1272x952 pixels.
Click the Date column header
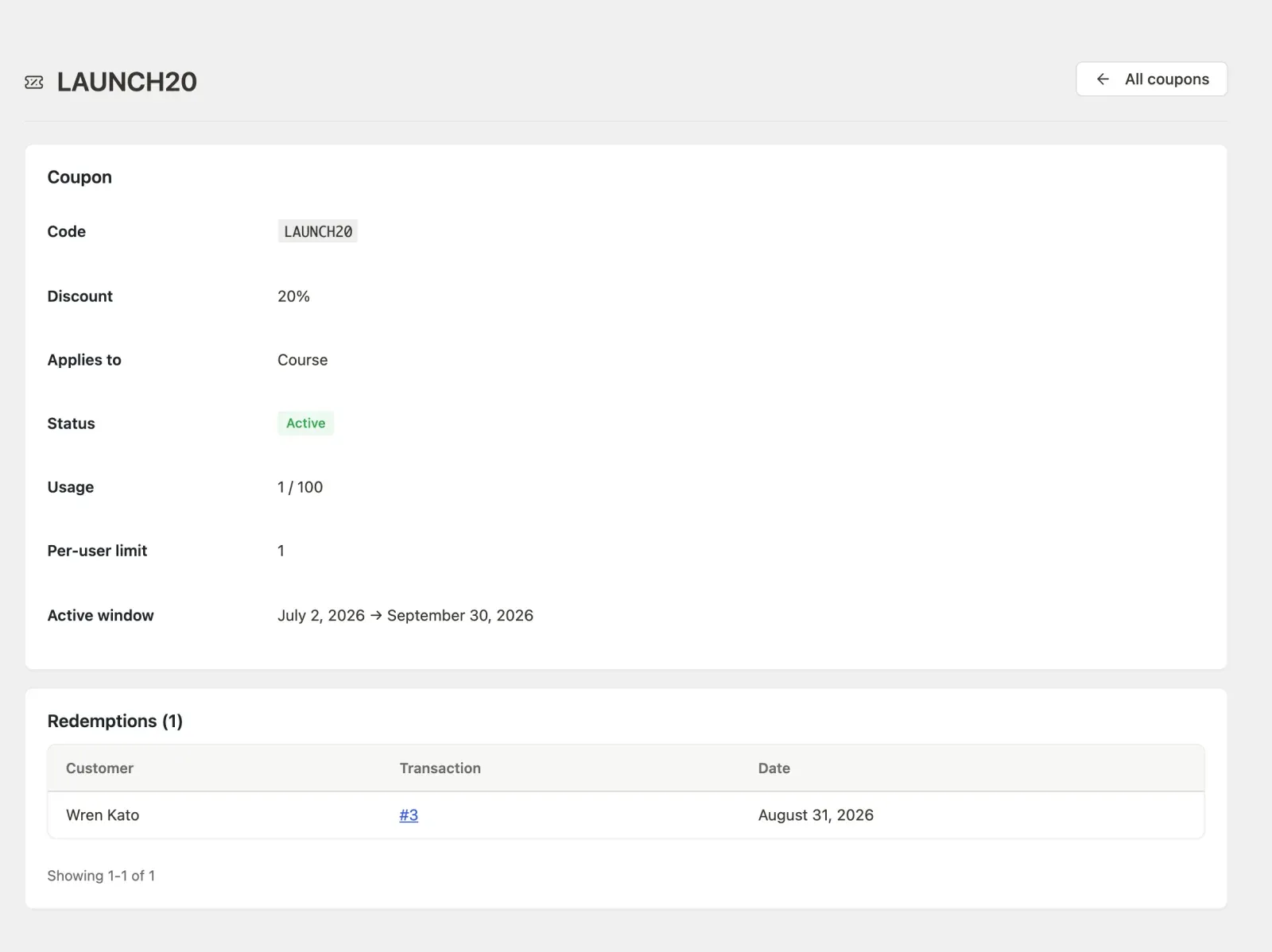tap(774, 768)
